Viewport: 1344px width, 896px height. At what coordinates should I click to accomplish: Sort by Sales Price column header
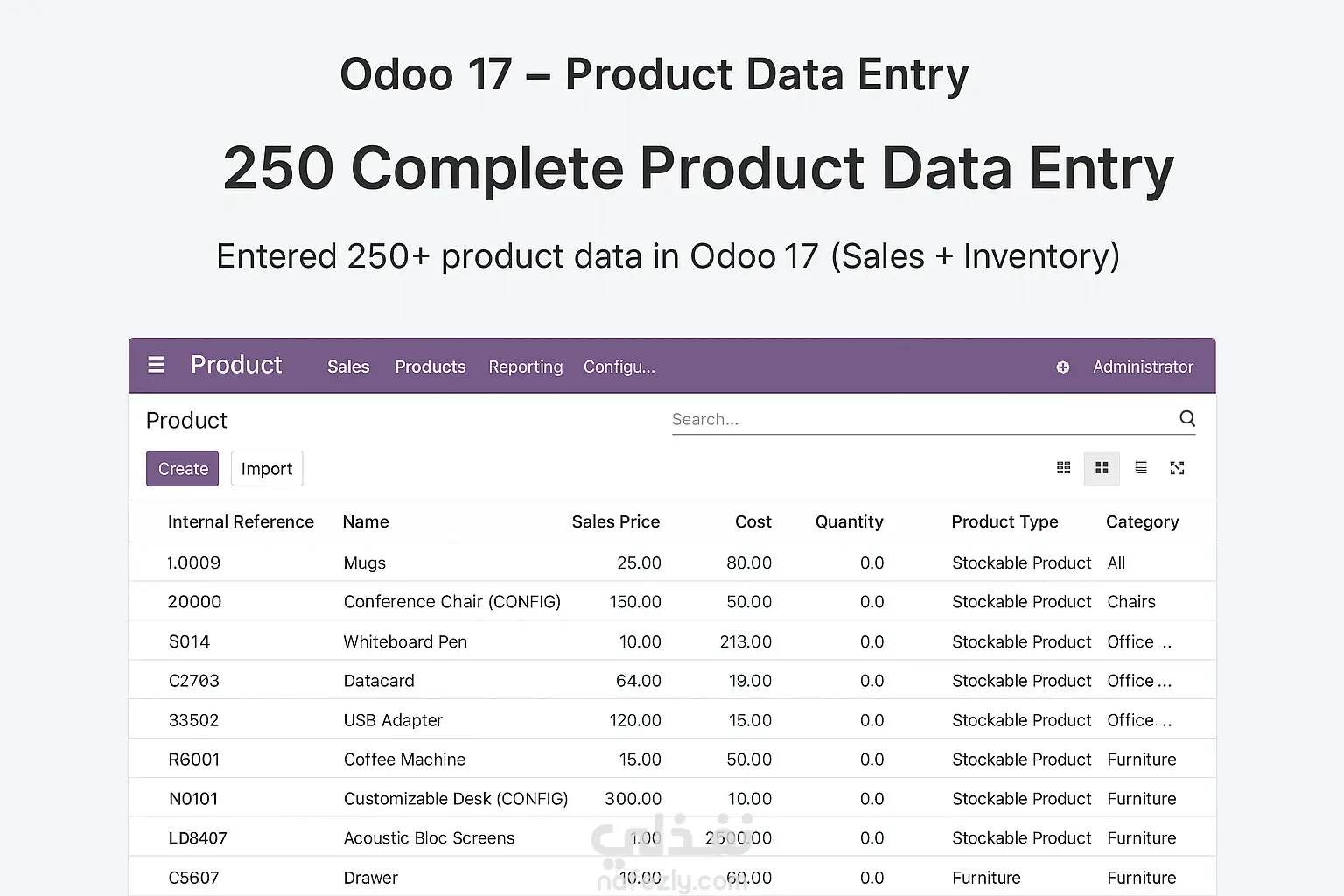(615, 521)
